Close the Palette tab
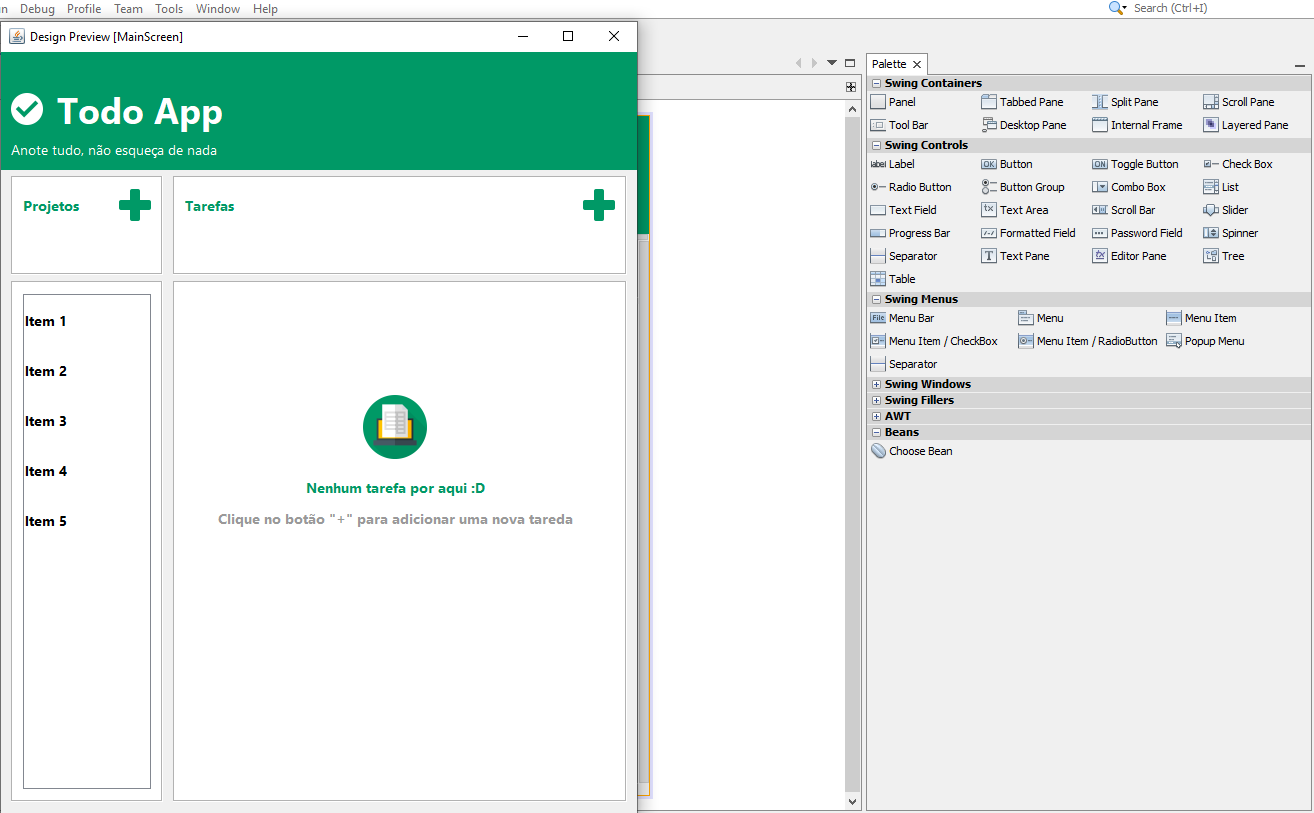Image resolution: width=1314 pixels, height=813 pixels. [x=917, y=64]
